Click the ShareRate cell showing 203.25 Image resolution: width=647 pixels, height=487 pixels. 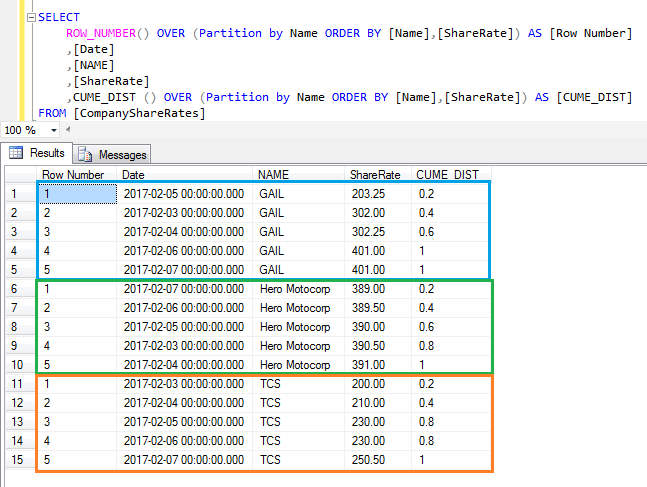pyautogui.click(x=368, y=193)
